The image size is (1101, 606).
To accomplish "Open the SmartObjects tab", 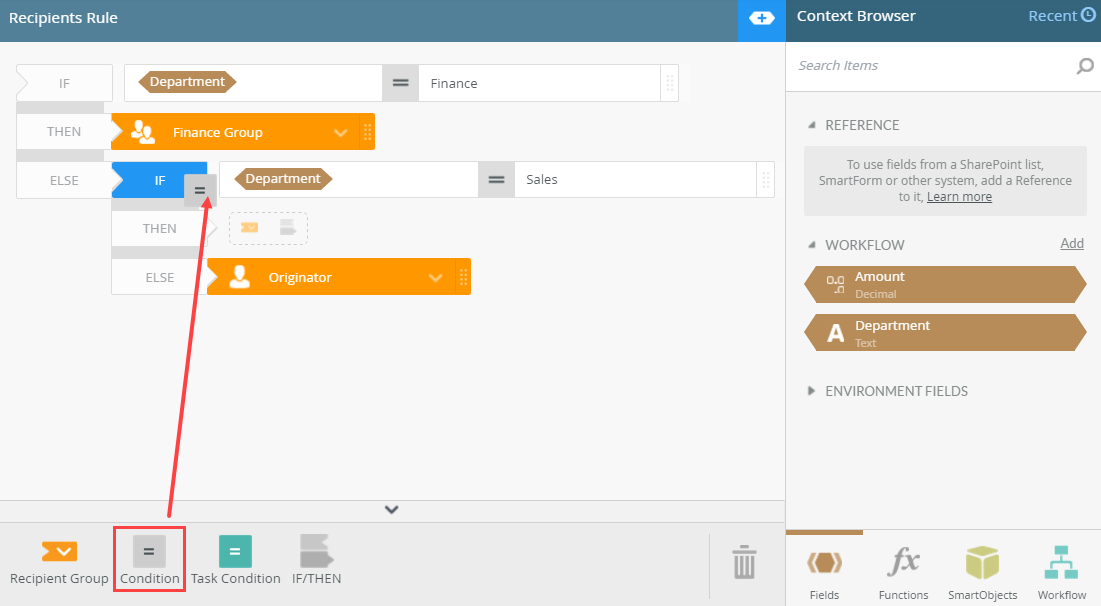I will pos(982,574).
